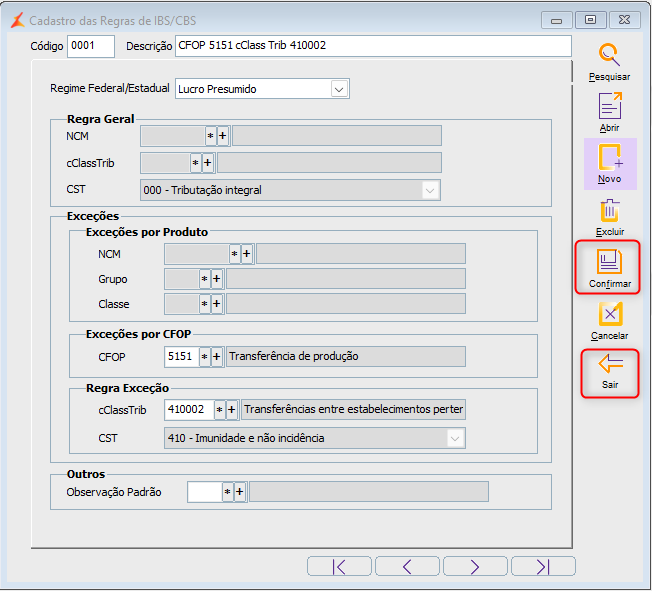This screenshot has width=652, height=591.
Task: Minimize the Cadastro das Regras window
Action: coord(556,20)
